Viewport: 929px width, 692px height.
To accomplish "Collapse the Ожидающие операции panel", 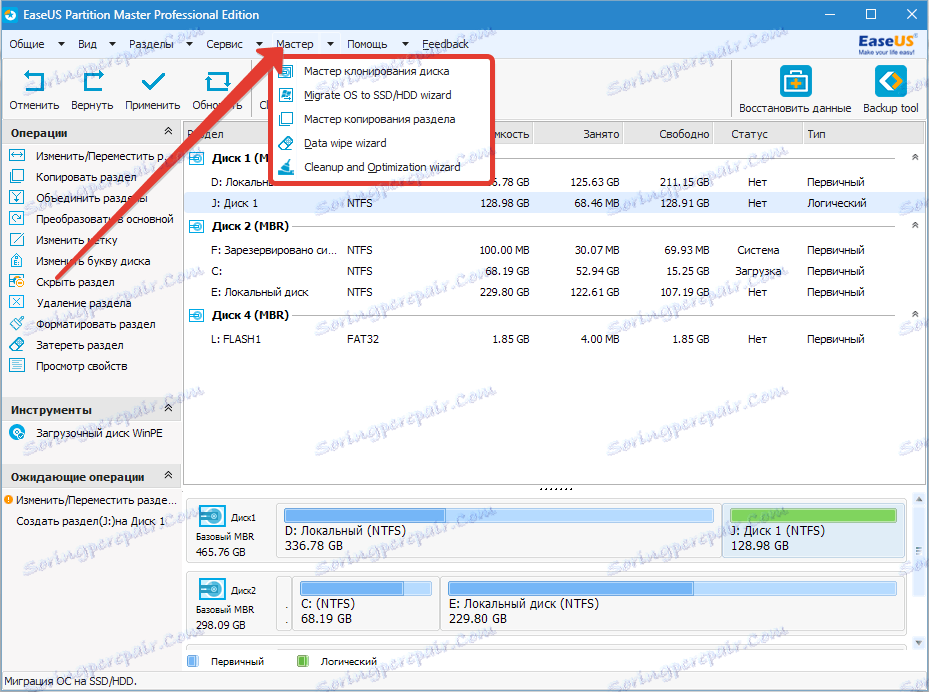I will (x=168, y=475).
